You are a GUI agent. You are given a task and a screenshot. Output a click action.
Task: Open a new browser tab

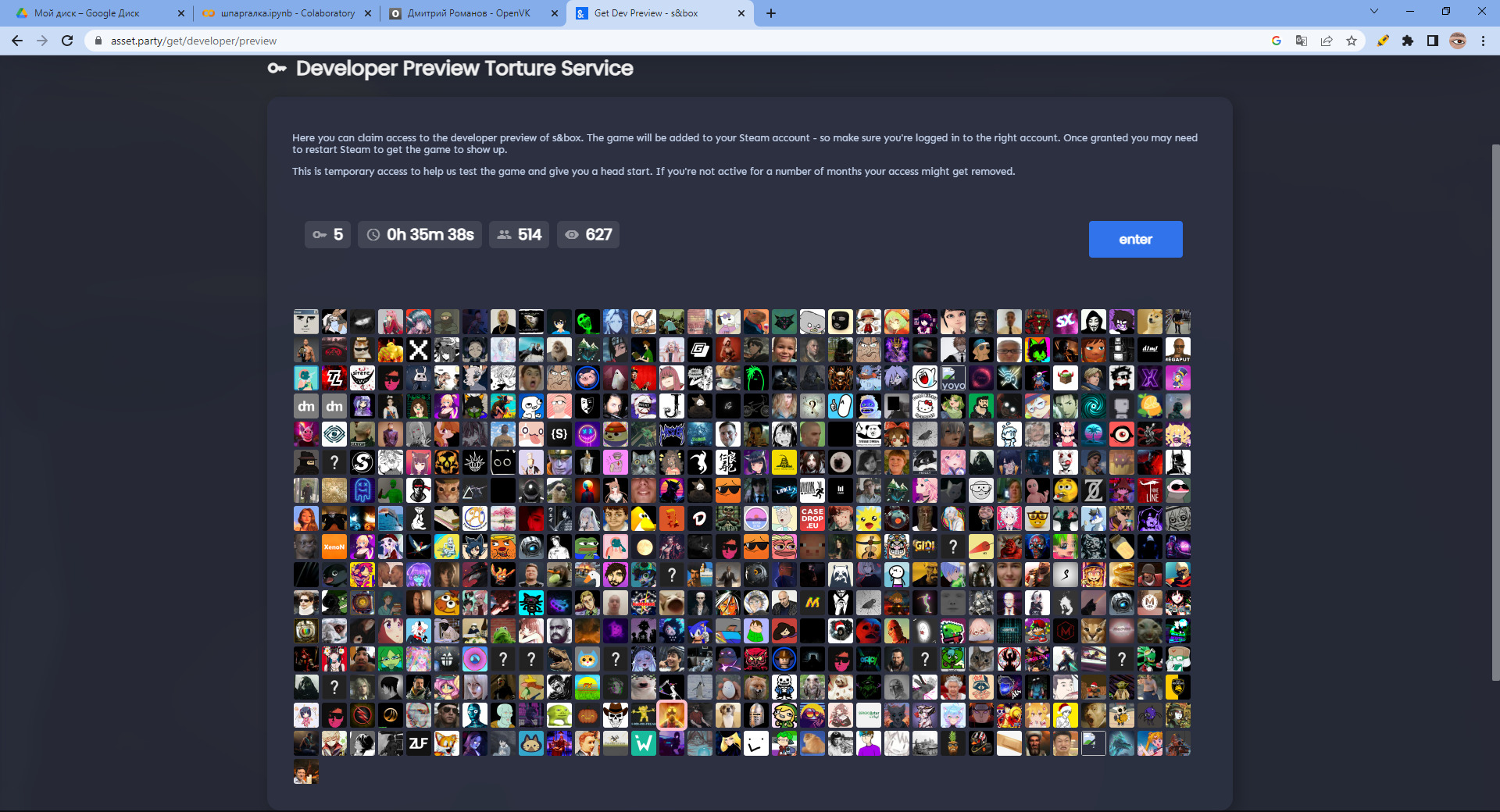pos(771,13)
